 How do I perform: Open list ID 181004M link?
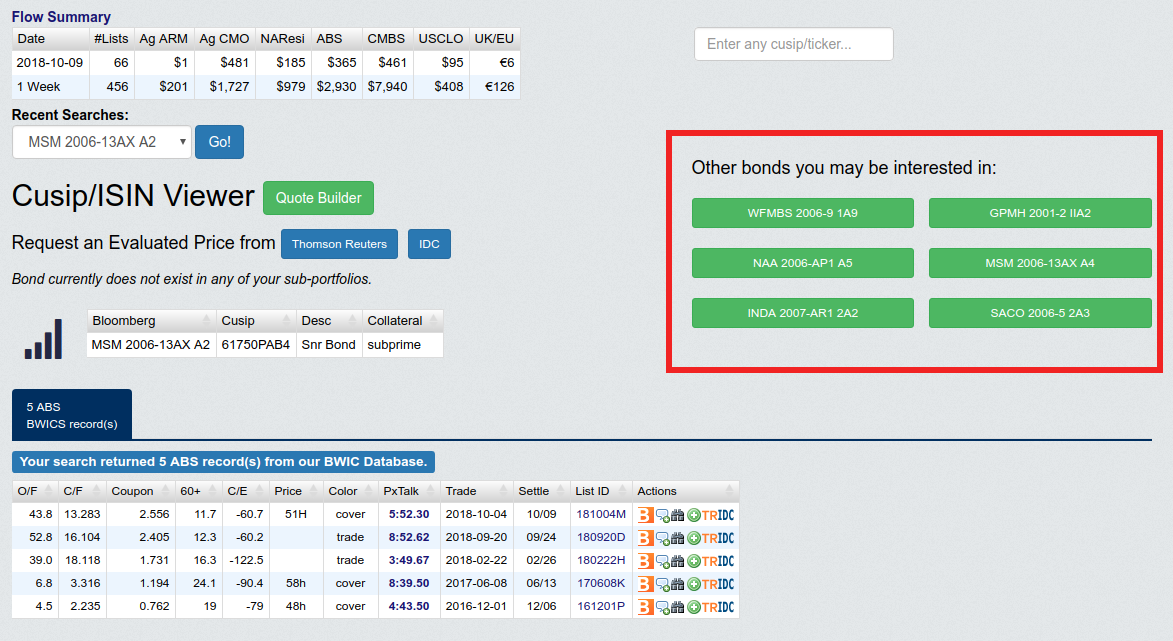(x=600, y=515)
